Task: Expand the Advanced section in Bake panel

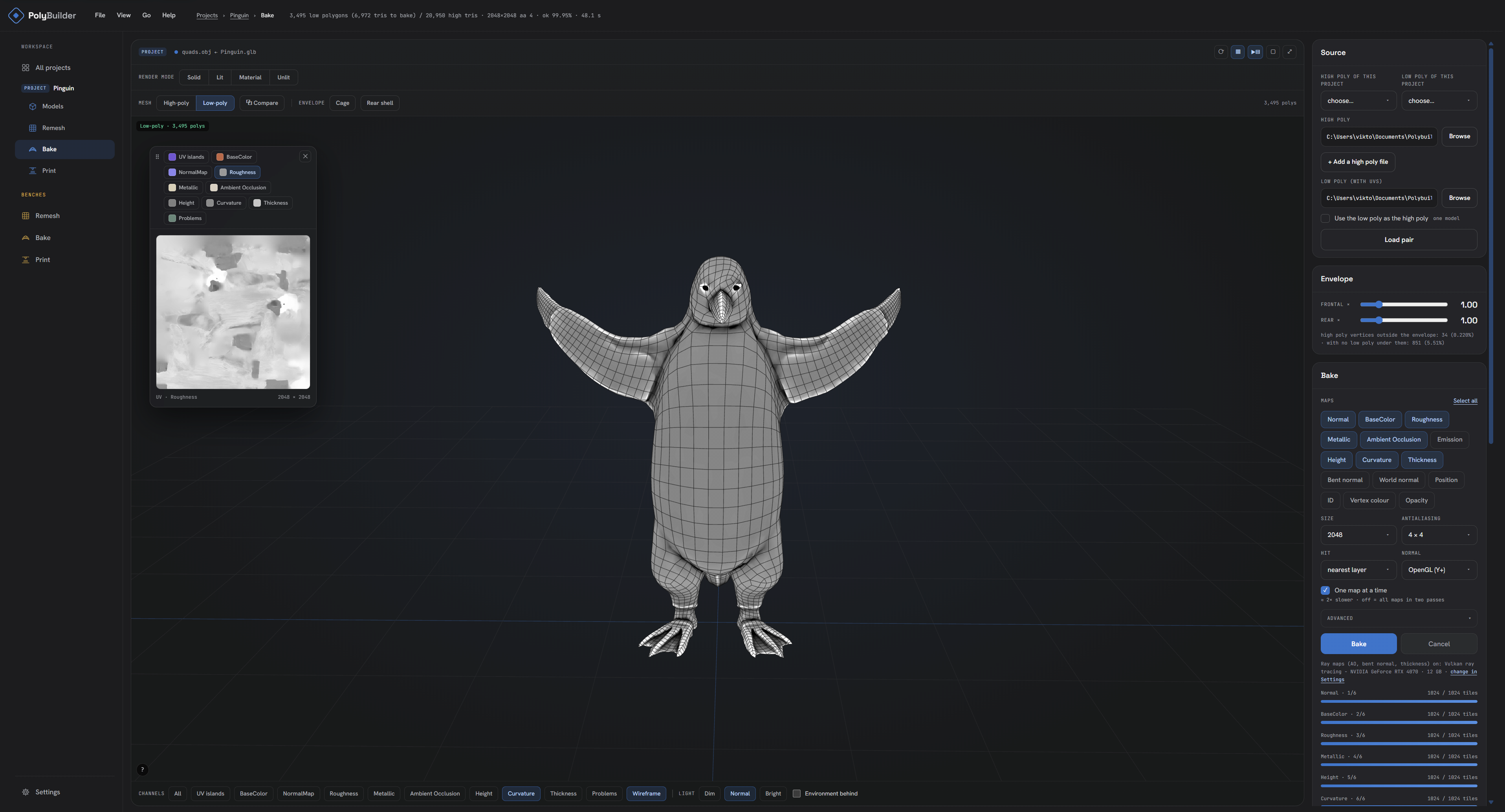Action: pyautogui.click(x=1399, y=618)
